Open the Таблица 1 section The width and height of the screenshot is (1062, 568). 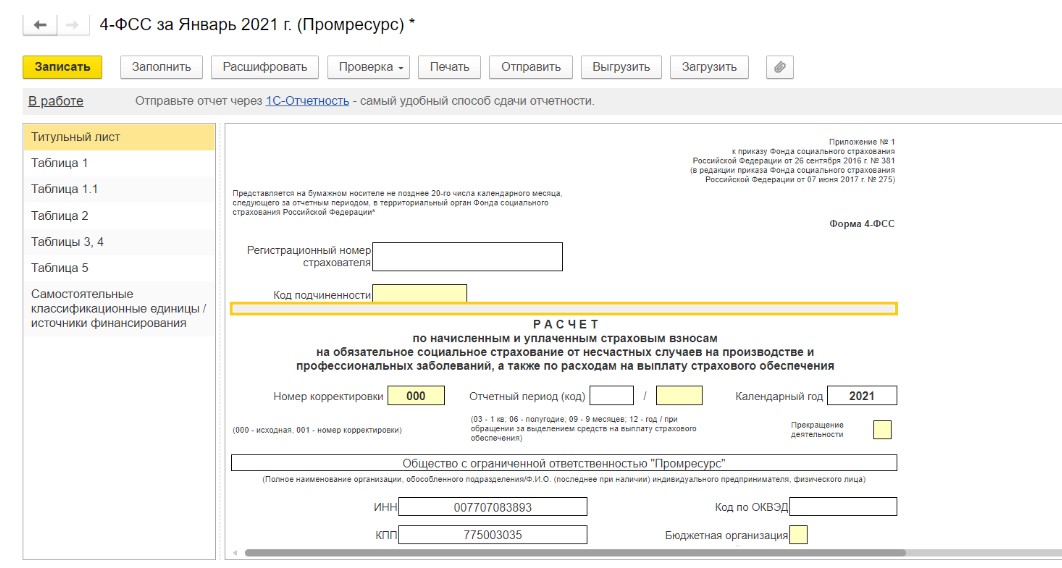(119, 163)
